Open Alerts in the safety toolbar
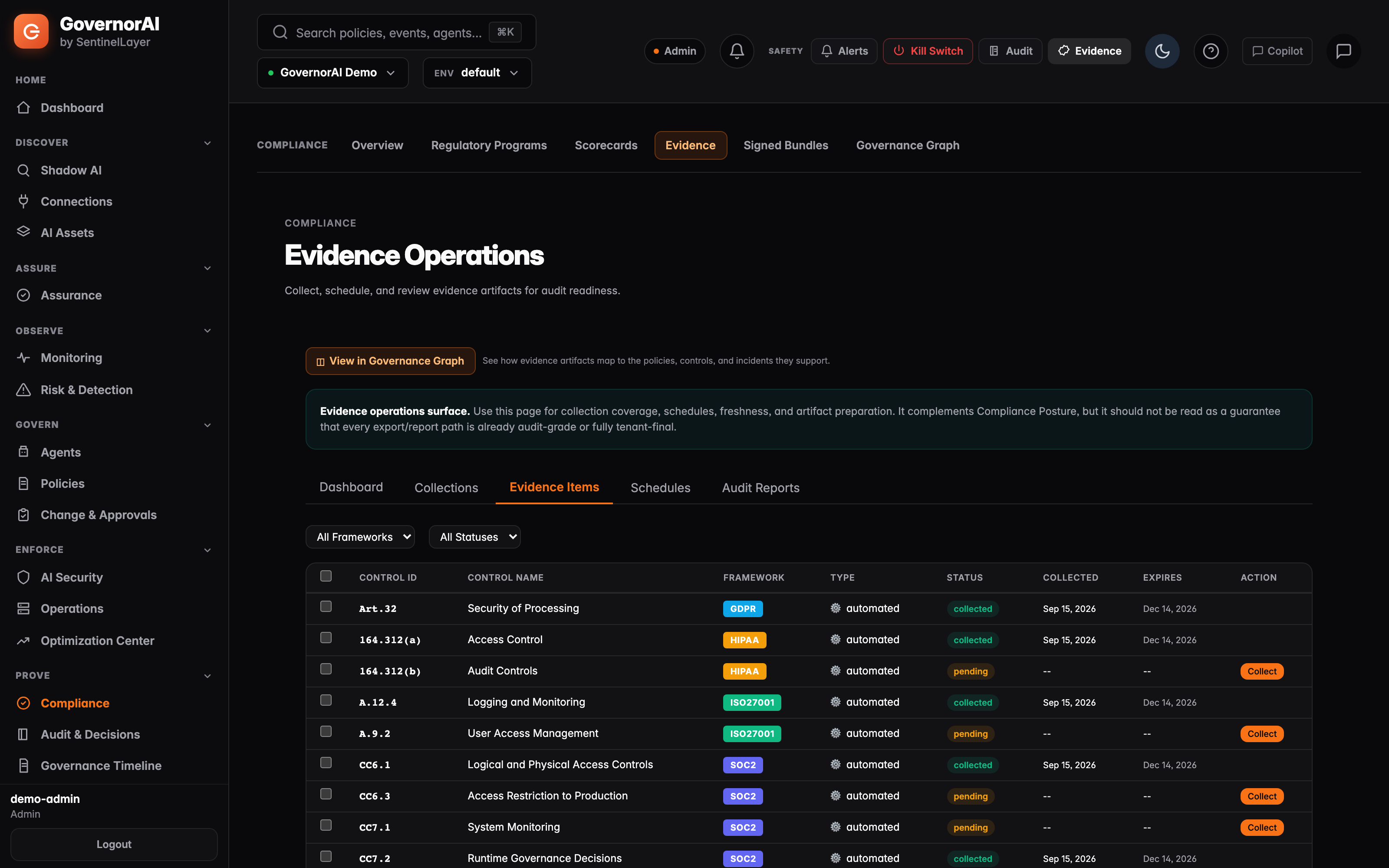This screenshot has width=1389, height=868. [844, 51]
